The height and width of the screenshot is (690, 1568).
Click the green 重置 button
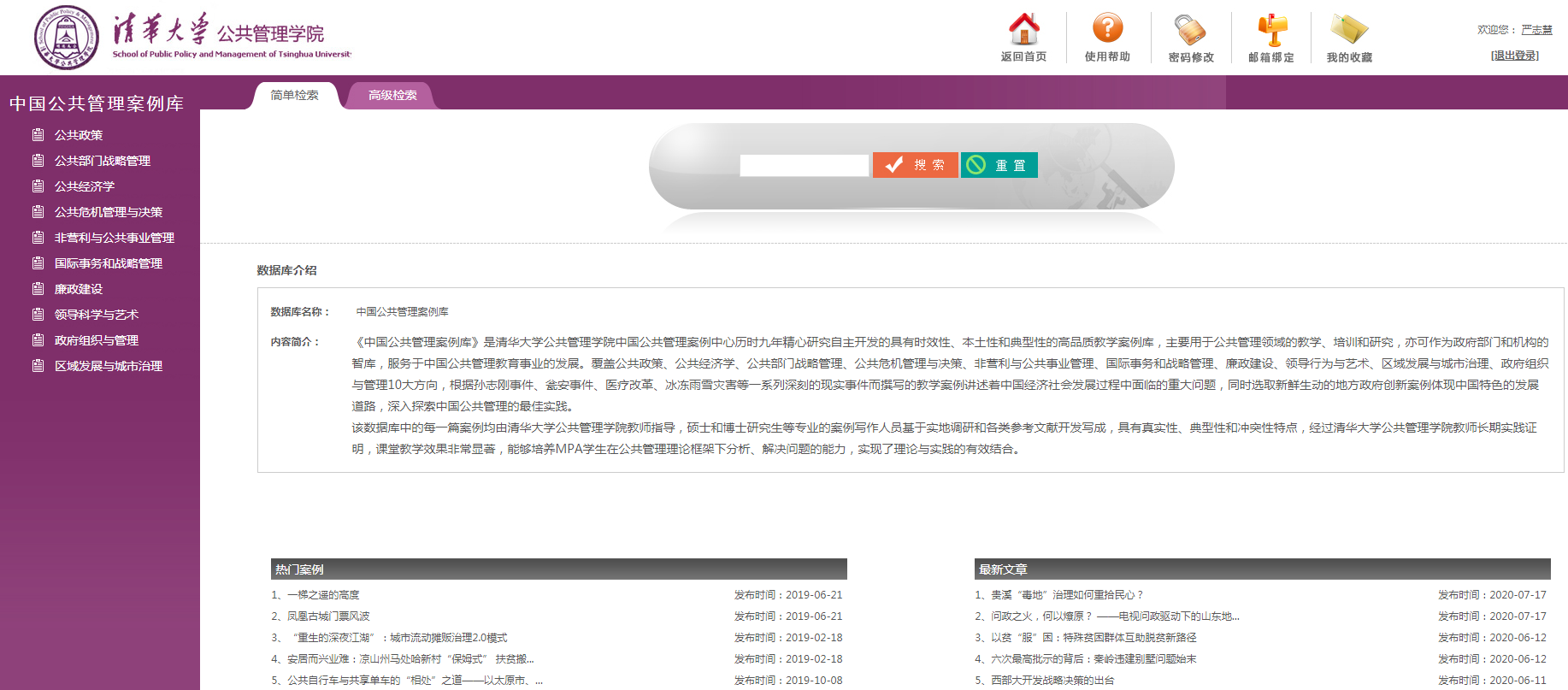point(999,165)
